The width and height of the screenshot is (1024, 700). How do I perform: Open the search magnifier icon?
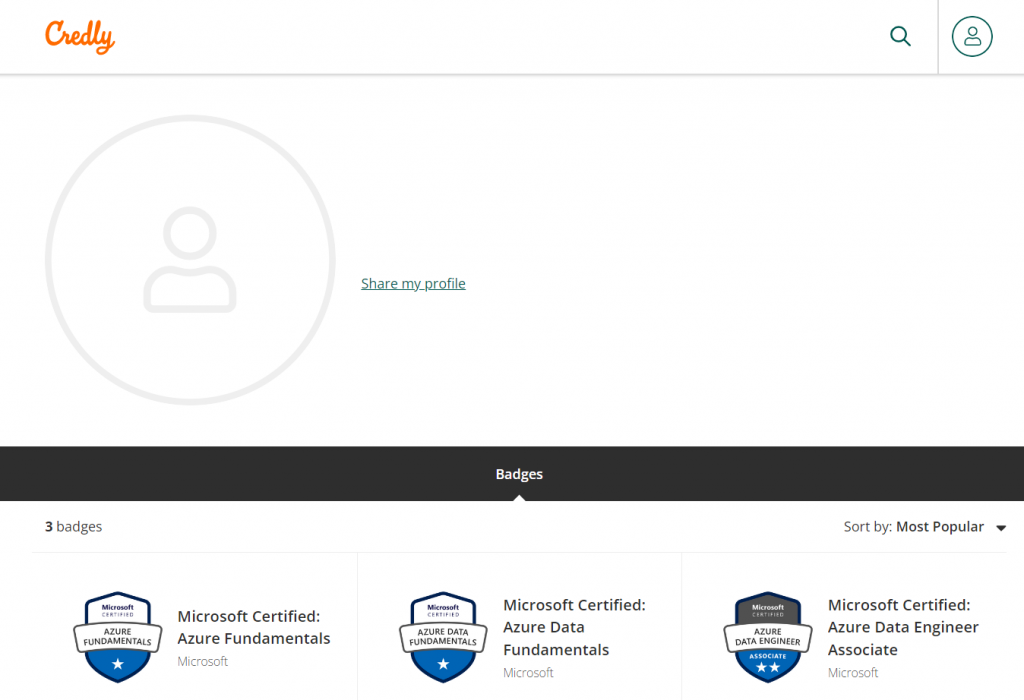pyautogui.click(x=900, y=36)
